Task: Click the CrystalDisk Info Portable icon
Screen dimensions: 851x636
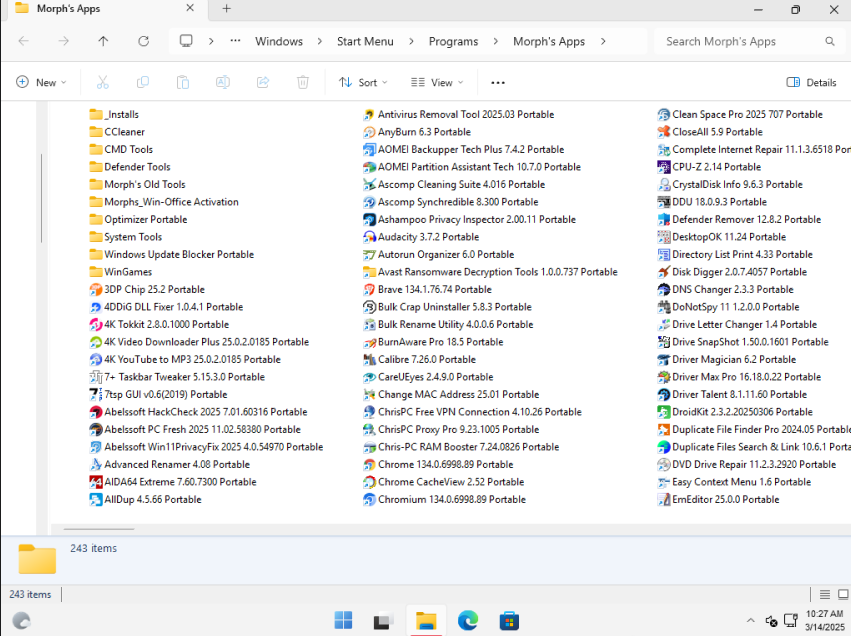Action: click(x=663, y=185)
